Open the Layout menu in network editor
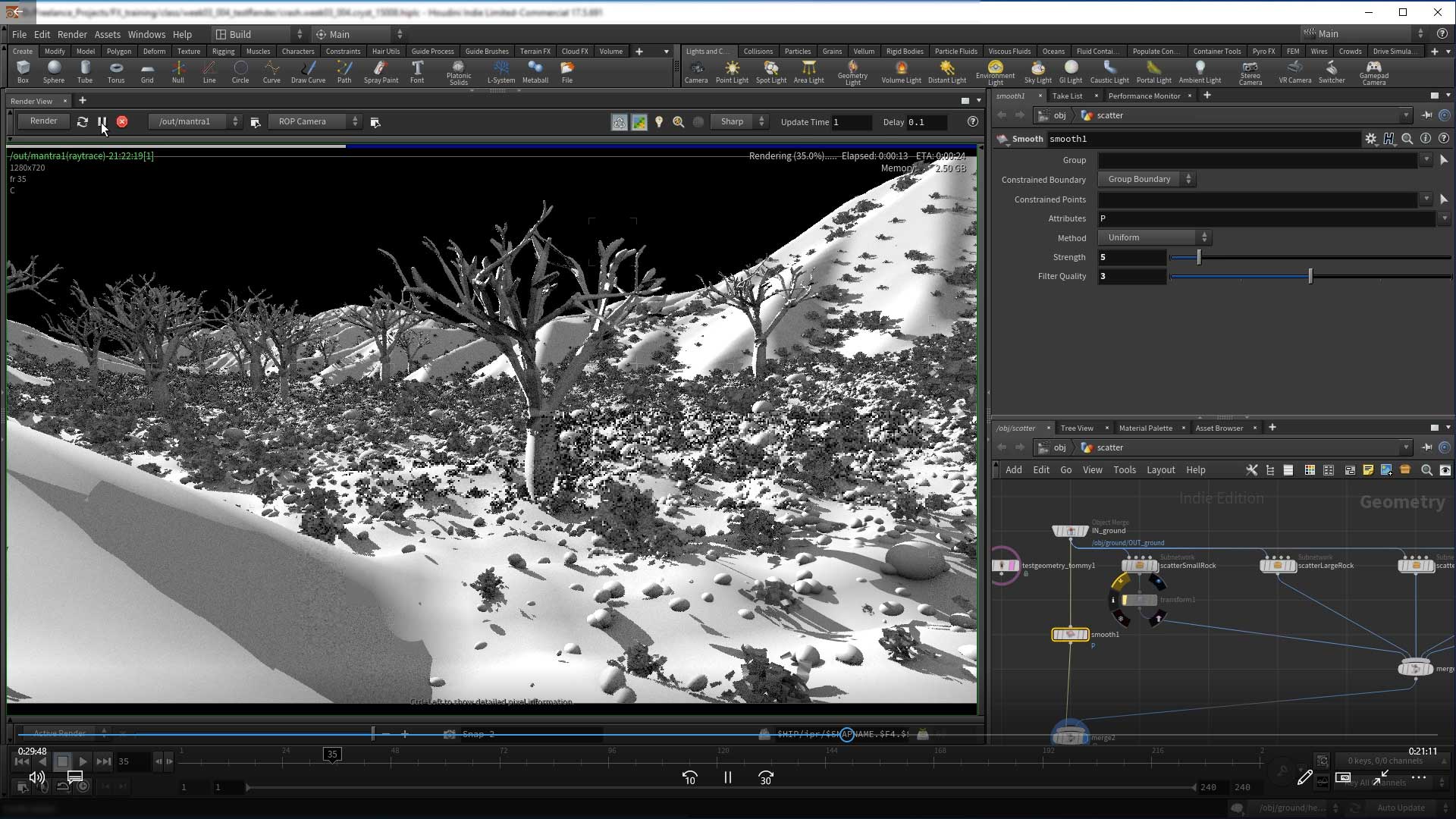The height and width of the screenshot is (819, 1456). pyautogui.click(x=1160, y=470)
